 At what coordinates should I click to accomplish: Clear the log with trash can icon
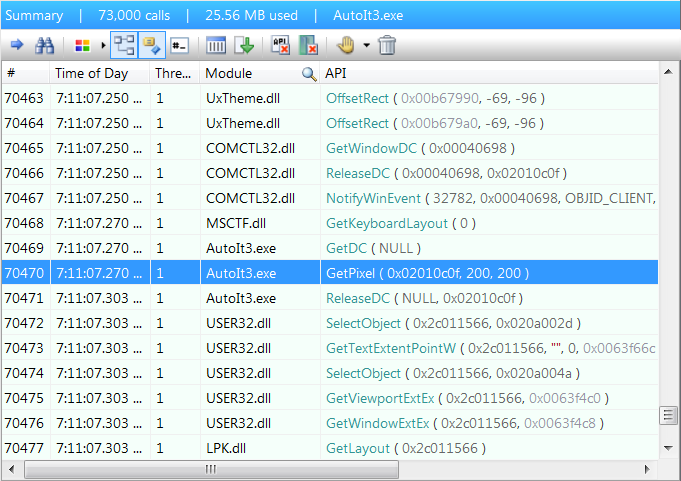(x=387, y=45)
